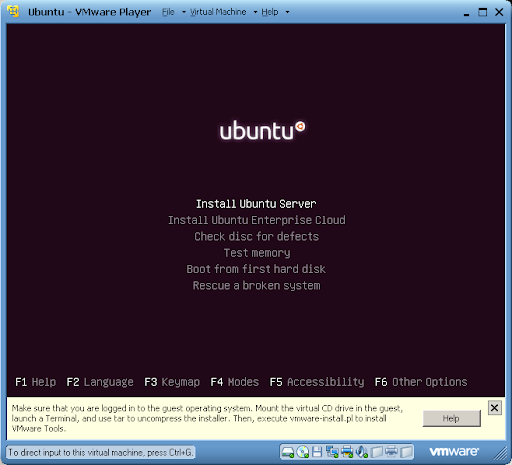
Task: Open the Help menu in title bar
Action: point(270,12)
